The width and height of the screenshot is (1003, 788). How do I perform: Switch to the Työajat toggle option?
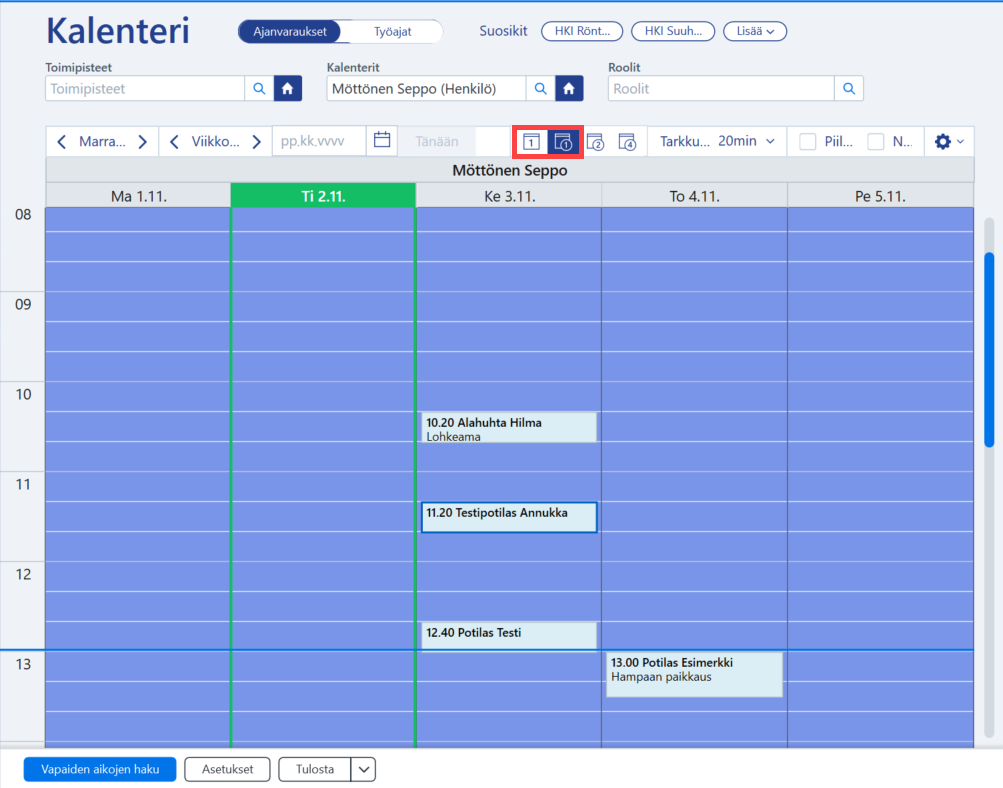[x=392, y=31]
